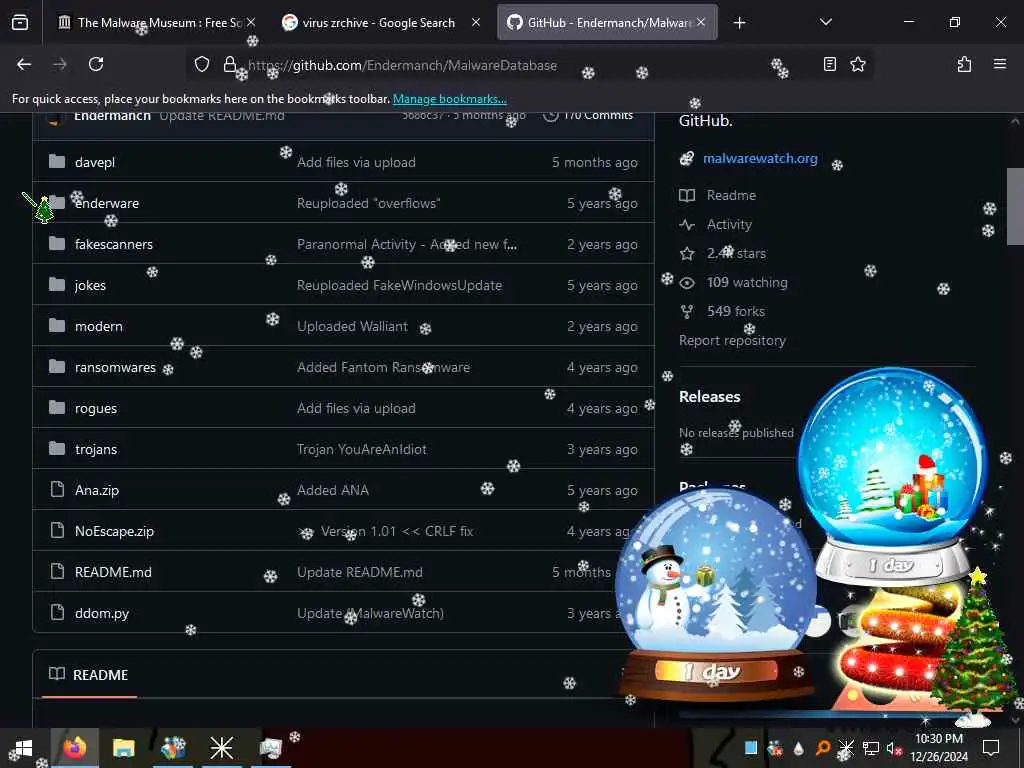
Task: Open Firefox View icon beside the tabs
Action: click(20, 23)
